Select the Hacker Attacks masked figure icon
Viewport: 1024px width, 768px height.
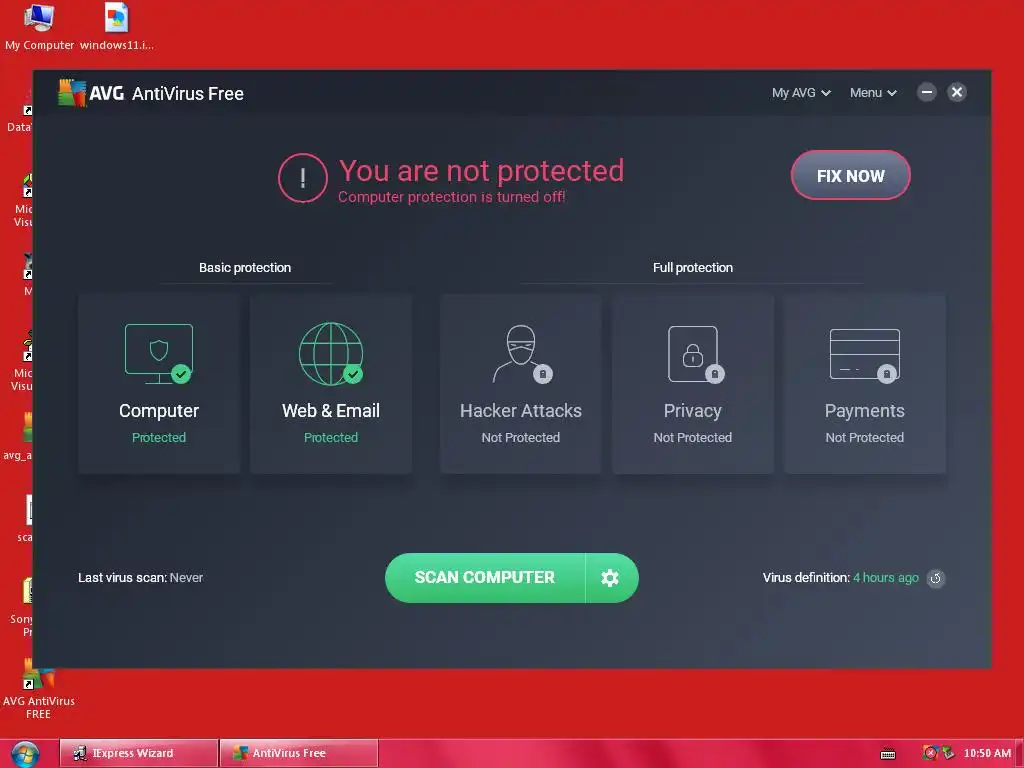(522, 354)
